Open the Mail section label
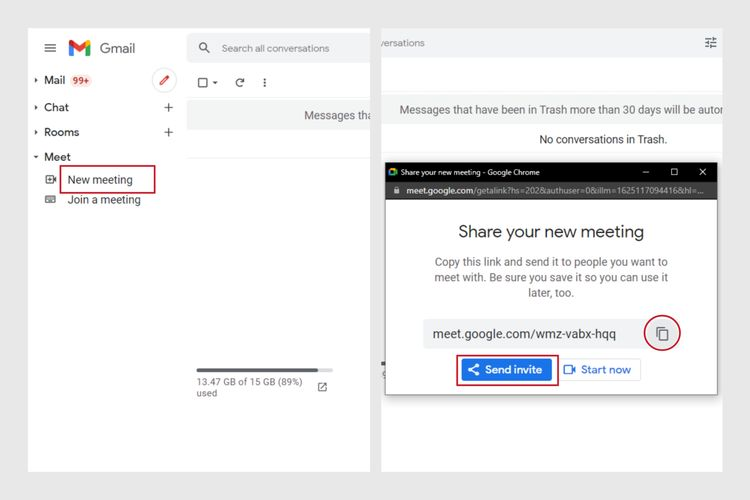750x500 pixels. click(x=55, y=80)
